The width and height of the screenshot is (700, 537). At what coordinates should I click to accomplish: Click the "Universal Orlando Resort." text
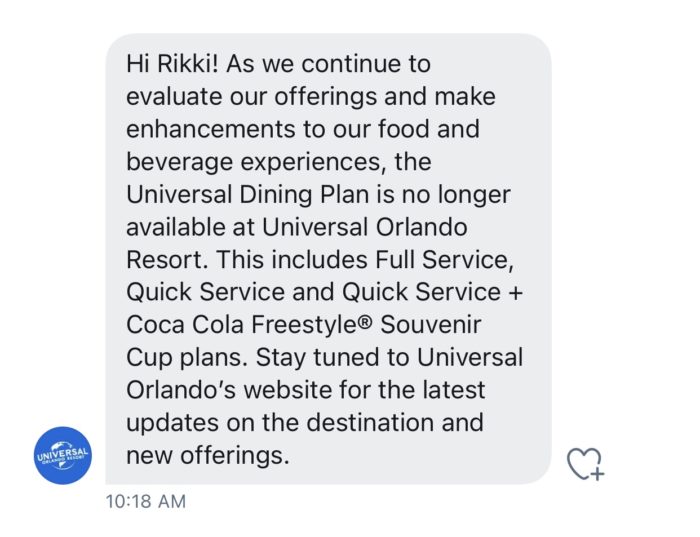297,243
